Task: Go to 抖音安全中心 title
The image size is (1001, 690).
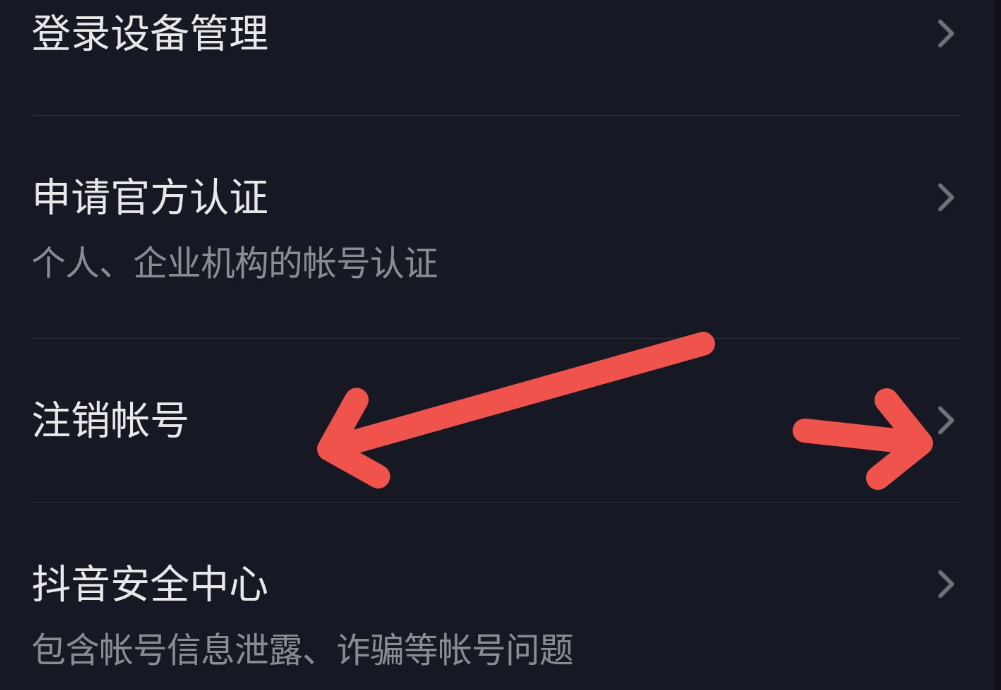Action: pos(149,584)
